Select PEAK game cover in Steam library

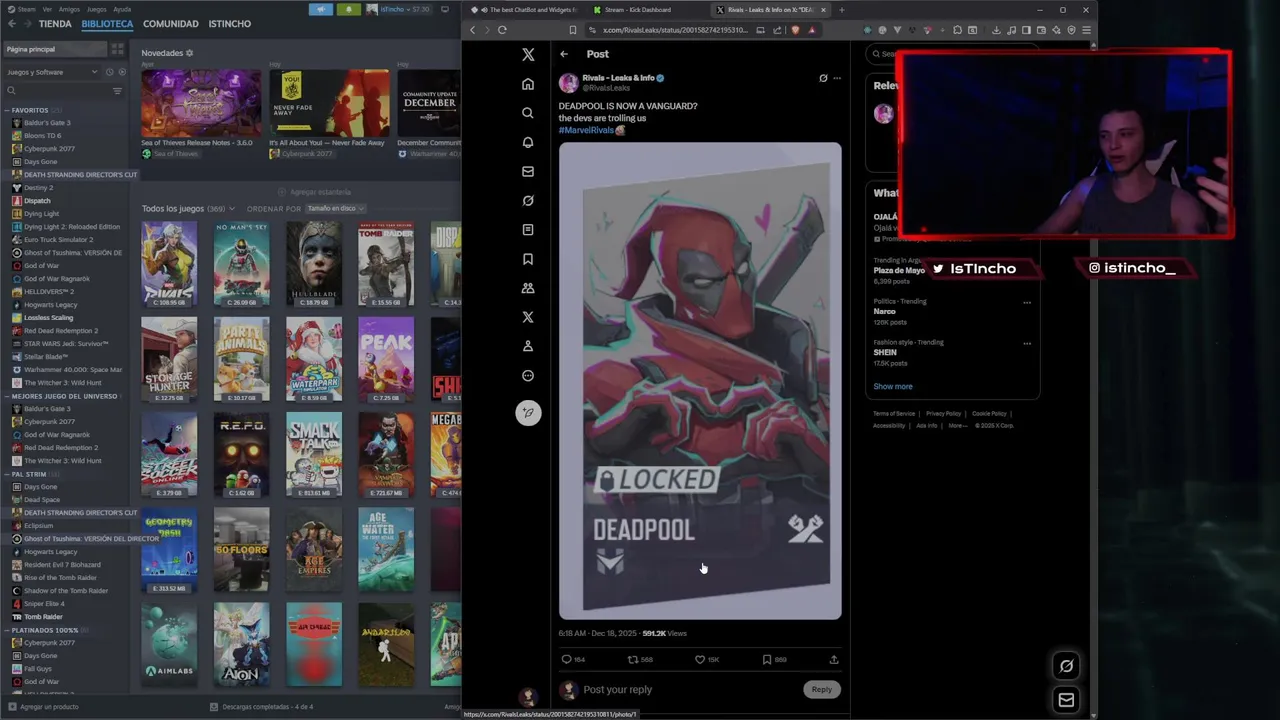point(386,360)
